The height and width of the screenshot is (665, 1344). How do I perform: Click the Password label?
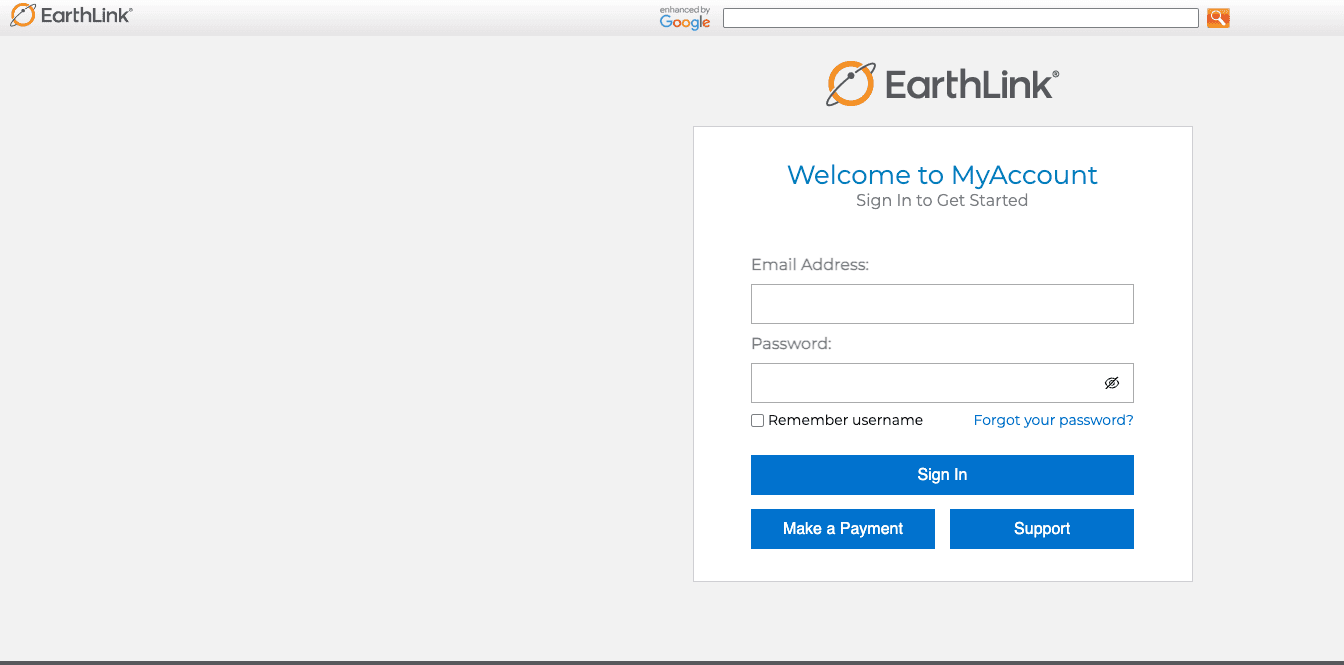(x=791, y=343)
